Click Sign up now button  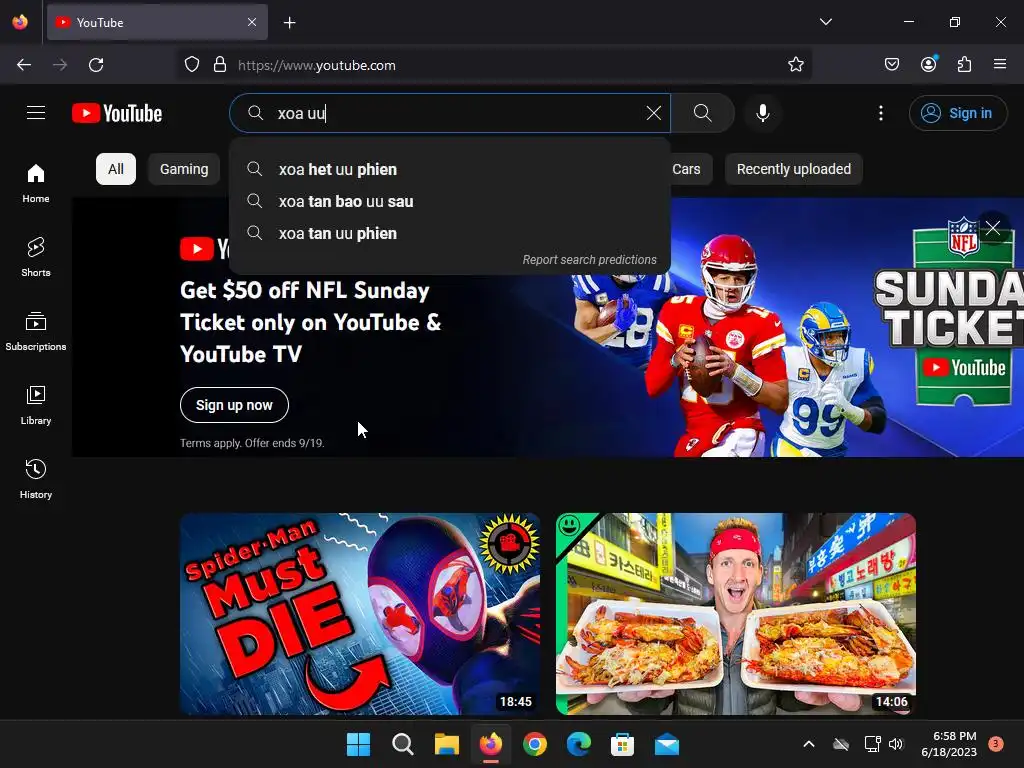234,405
